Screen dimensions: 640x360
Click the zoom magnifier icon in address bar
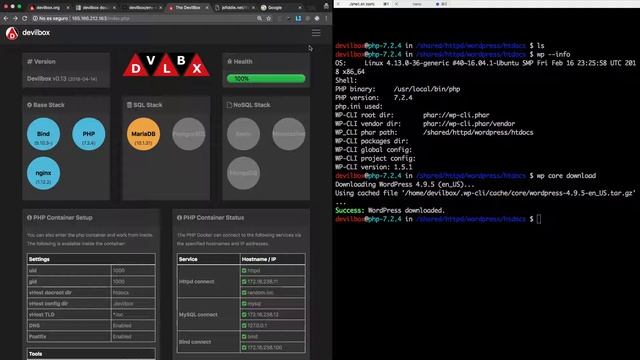[259, 18]
